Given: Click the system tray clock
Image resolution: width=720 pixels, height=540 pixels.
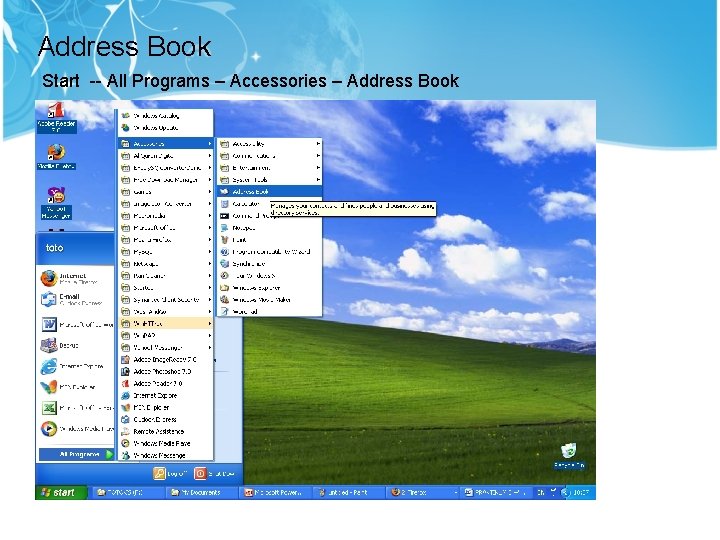Looking at the screenshot, I should coord(581,493).
